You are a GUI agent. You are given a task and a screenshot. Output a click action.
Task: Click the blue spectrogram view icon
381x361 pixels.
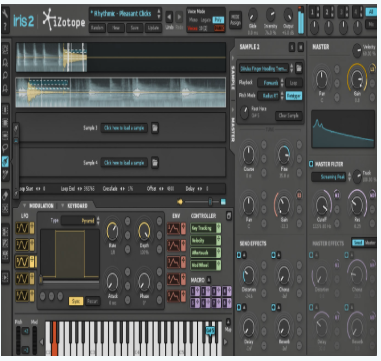coord(223,202)
